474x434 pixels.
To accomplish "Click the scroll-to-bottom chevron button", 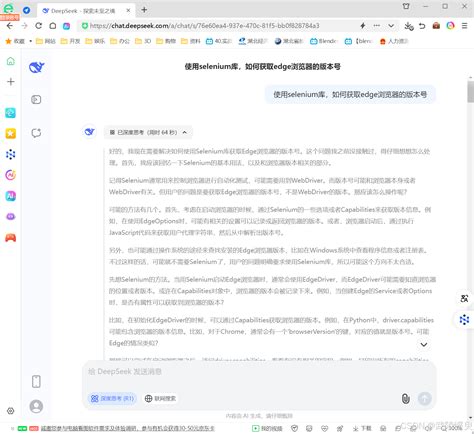I will click(x=424, y=345).
